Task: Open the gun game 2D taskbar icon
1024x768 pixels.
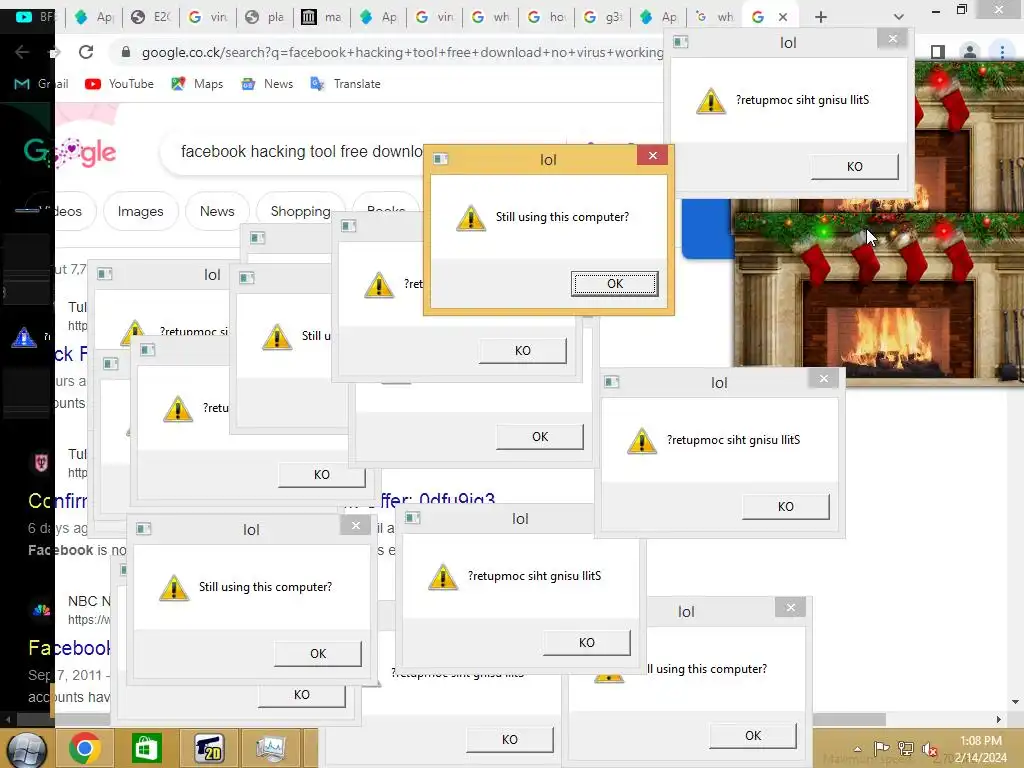Action: click(209, 748)
